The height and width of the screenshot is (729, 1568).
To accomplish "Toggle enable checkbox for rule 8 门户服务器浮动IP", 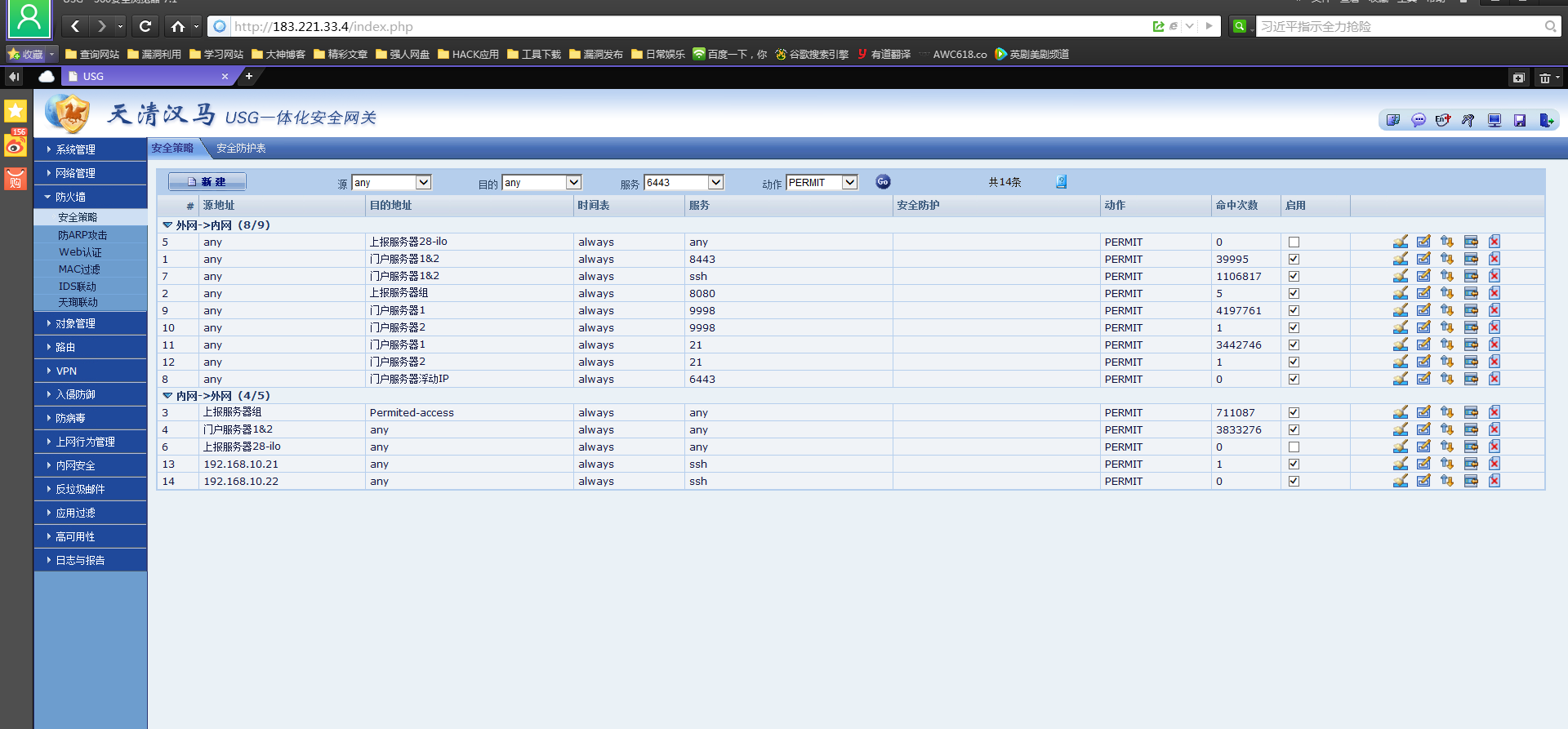I will pos(1294,380).
